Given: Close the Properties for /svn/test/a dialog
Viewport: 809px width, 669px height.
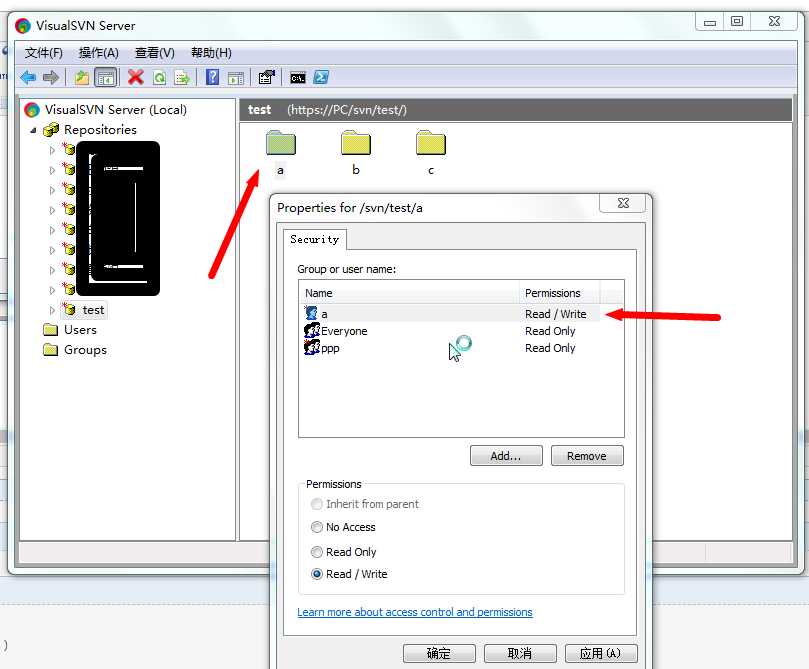Looking at the screenshot, I should [623, 203].
